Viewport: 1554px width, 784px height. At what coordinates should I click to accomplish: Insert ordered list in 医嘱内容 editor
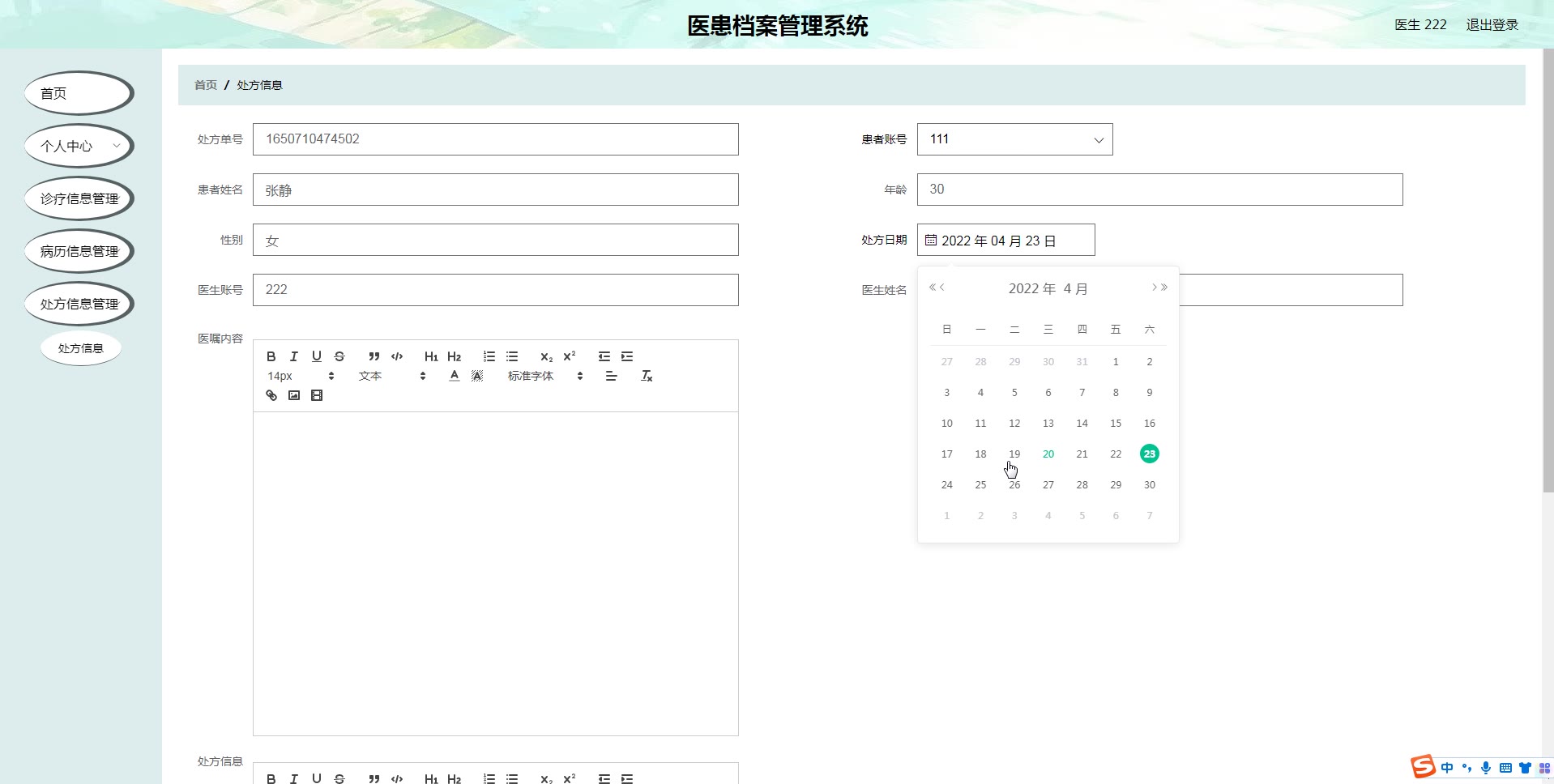(x=489, y=356)
